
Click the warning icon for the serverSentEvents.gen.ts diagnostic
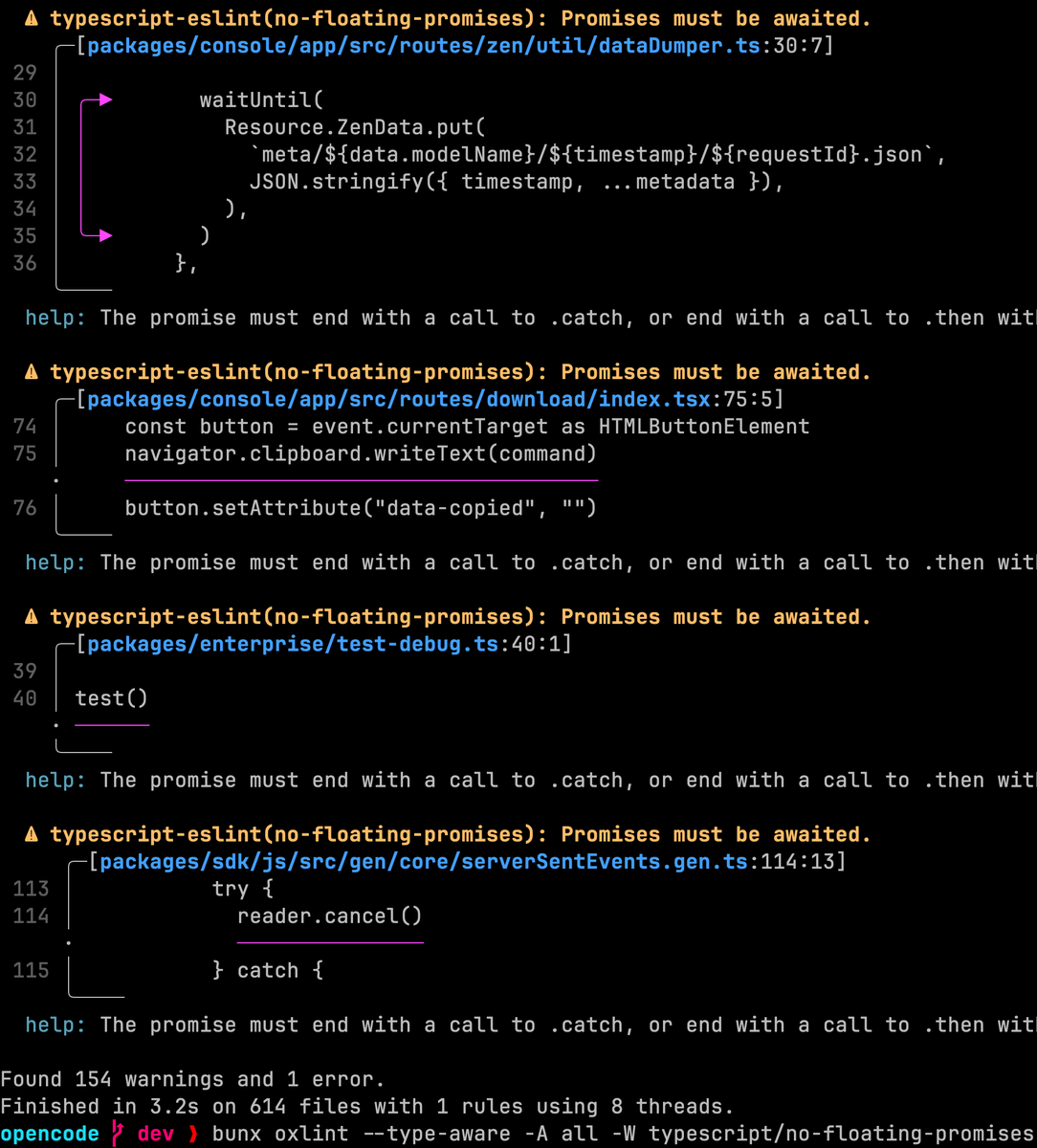(x=33, y=834)
